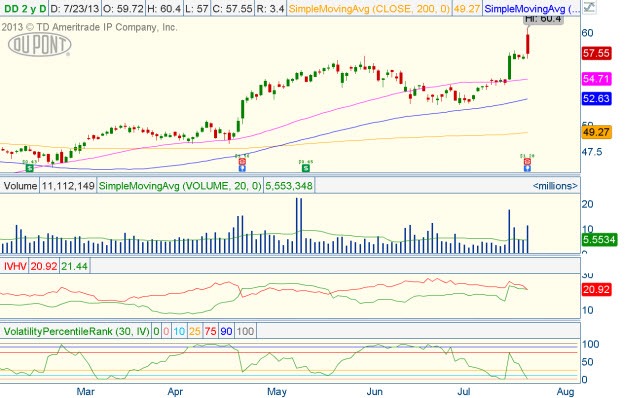
Task: Click the blue conference call icon in April
Action: pyautogui.click(x=242, y=169)
